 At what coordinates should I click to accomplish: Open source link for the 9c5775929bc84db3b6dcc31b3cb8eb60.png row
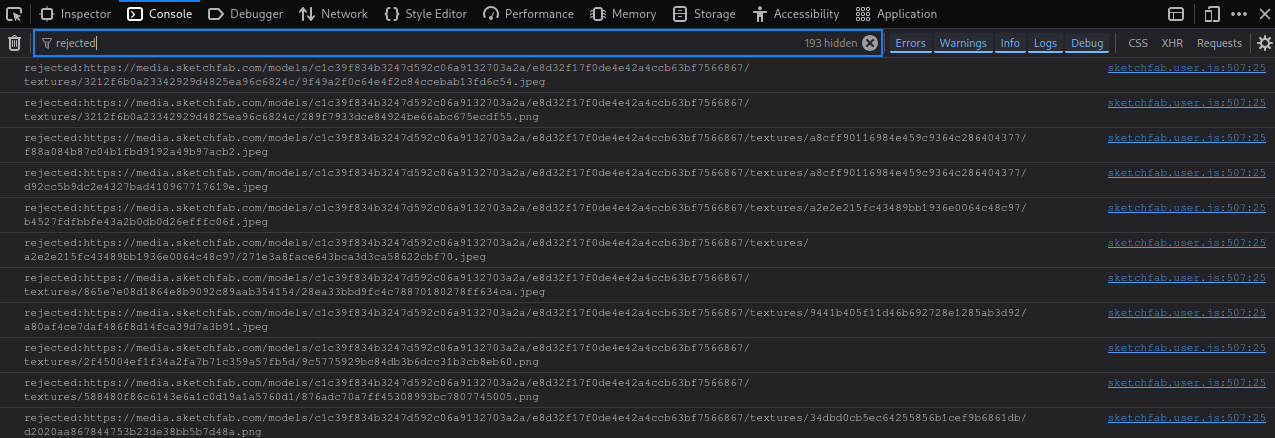click(1187, 347)
